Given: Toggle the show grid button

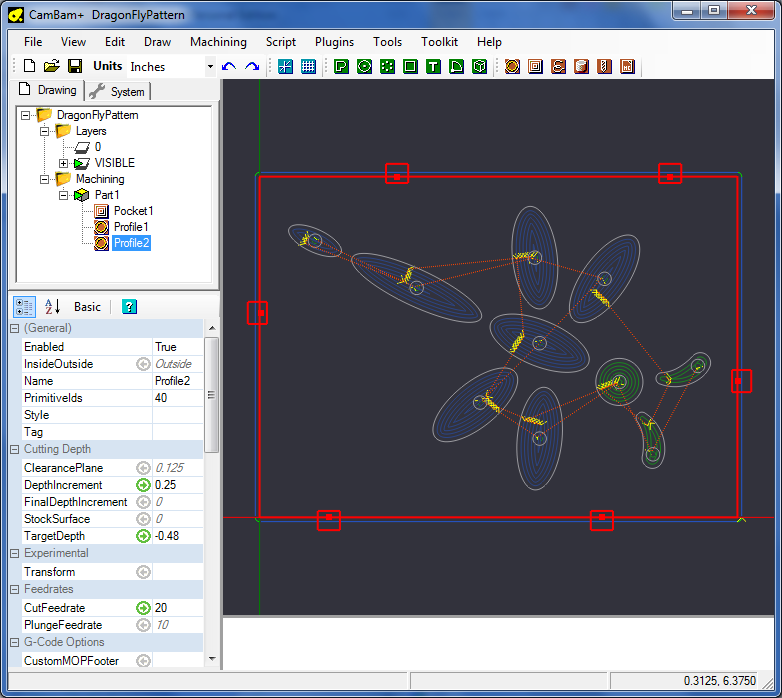Looking at the screenshot, I should click(309, 66).
